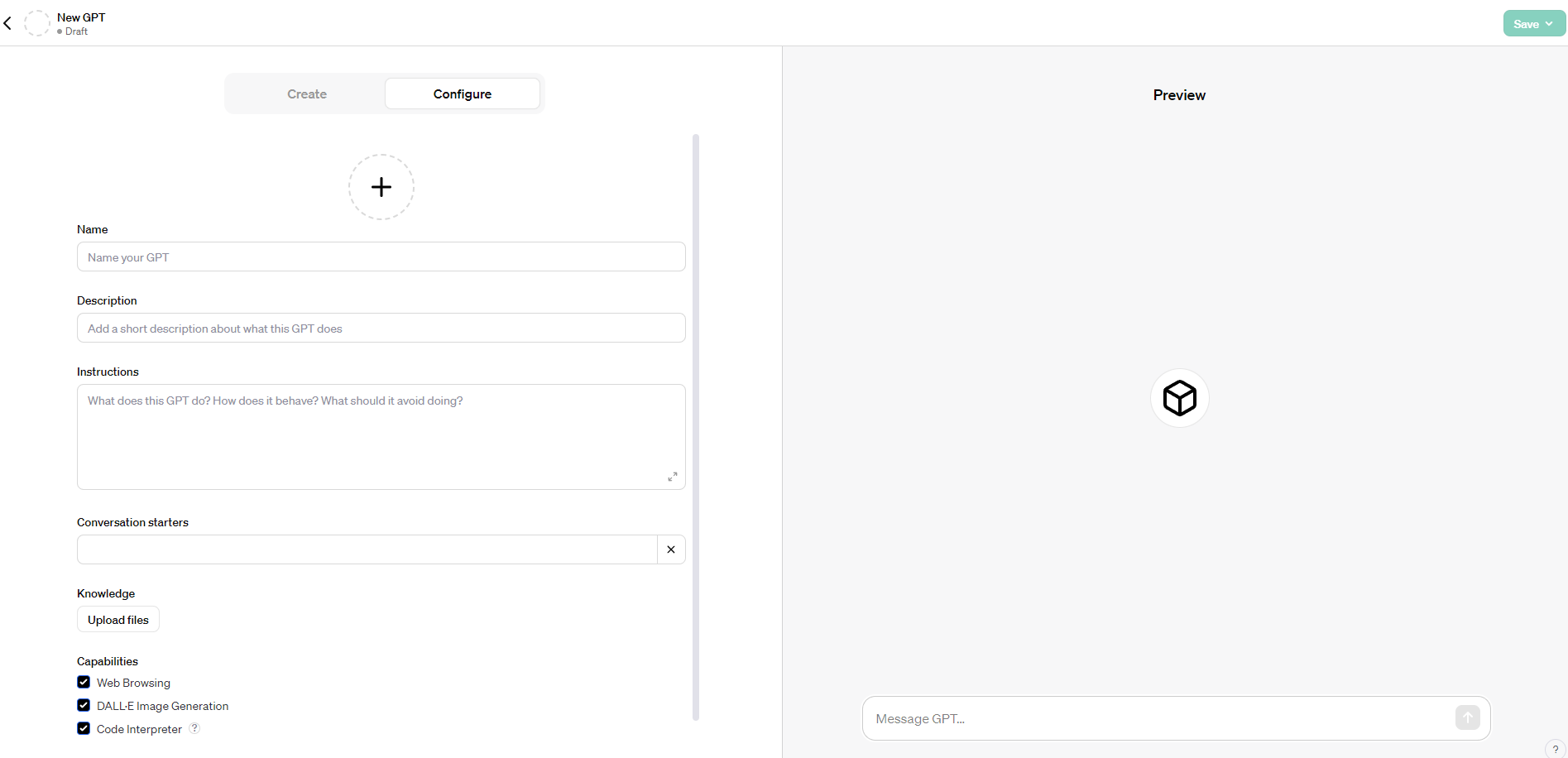
Task: Click the cube icon in Preview
Action: pos(1179,398)
